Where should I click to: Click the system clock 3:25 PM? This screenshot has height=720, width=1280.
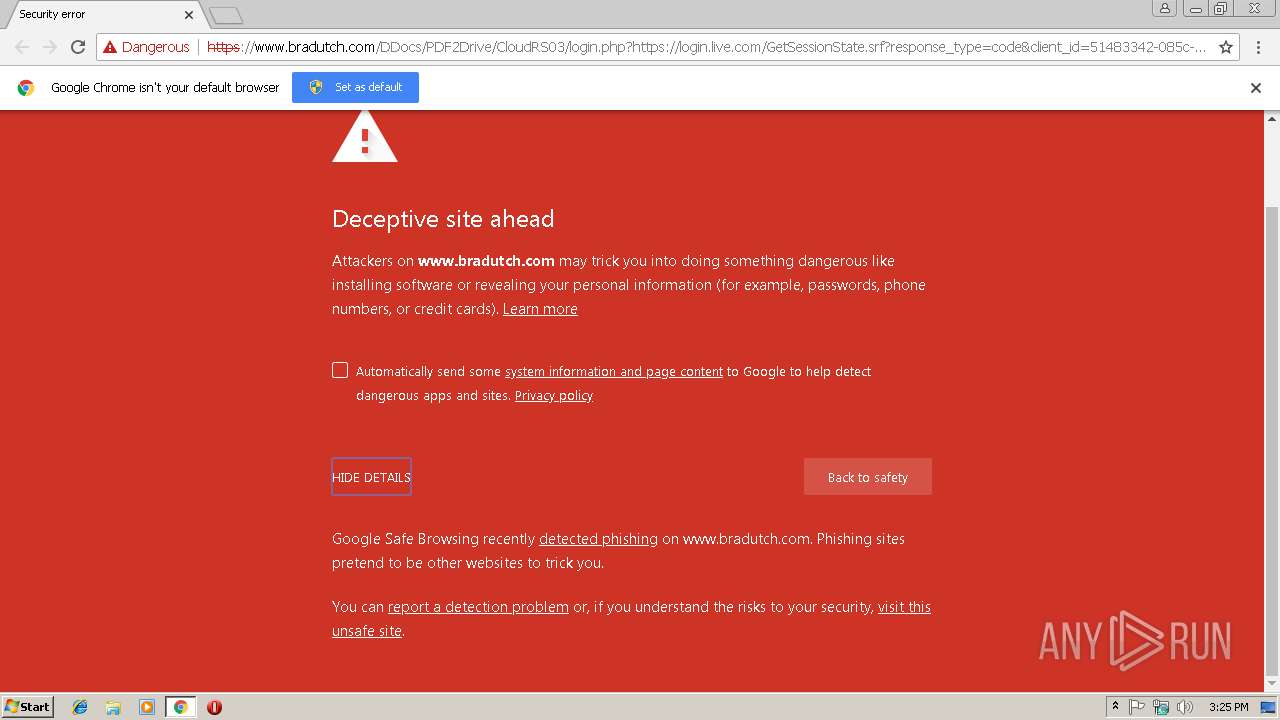[x=1228, y=707]
